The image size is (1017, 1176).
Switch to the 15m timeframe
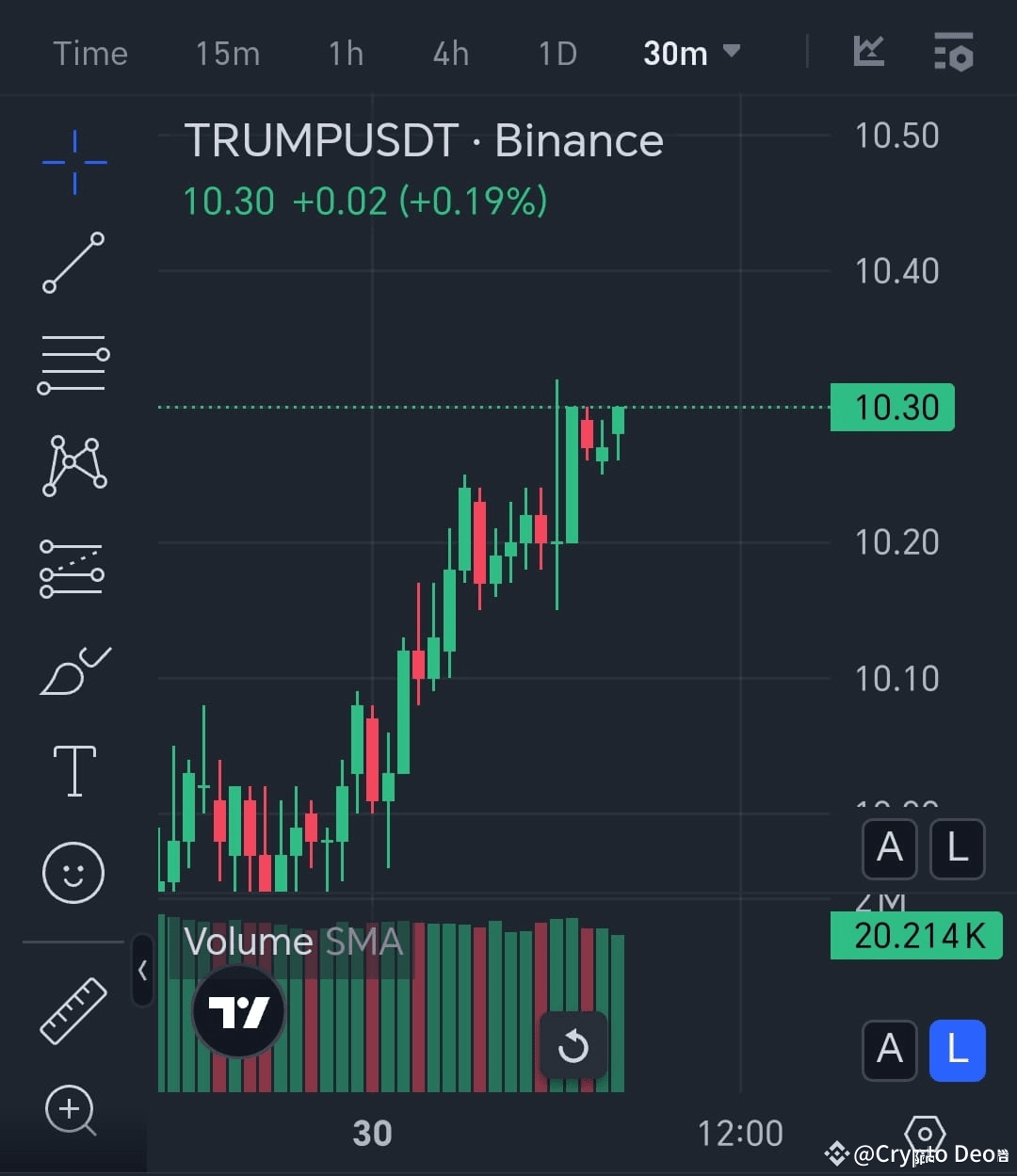(227, 54)
